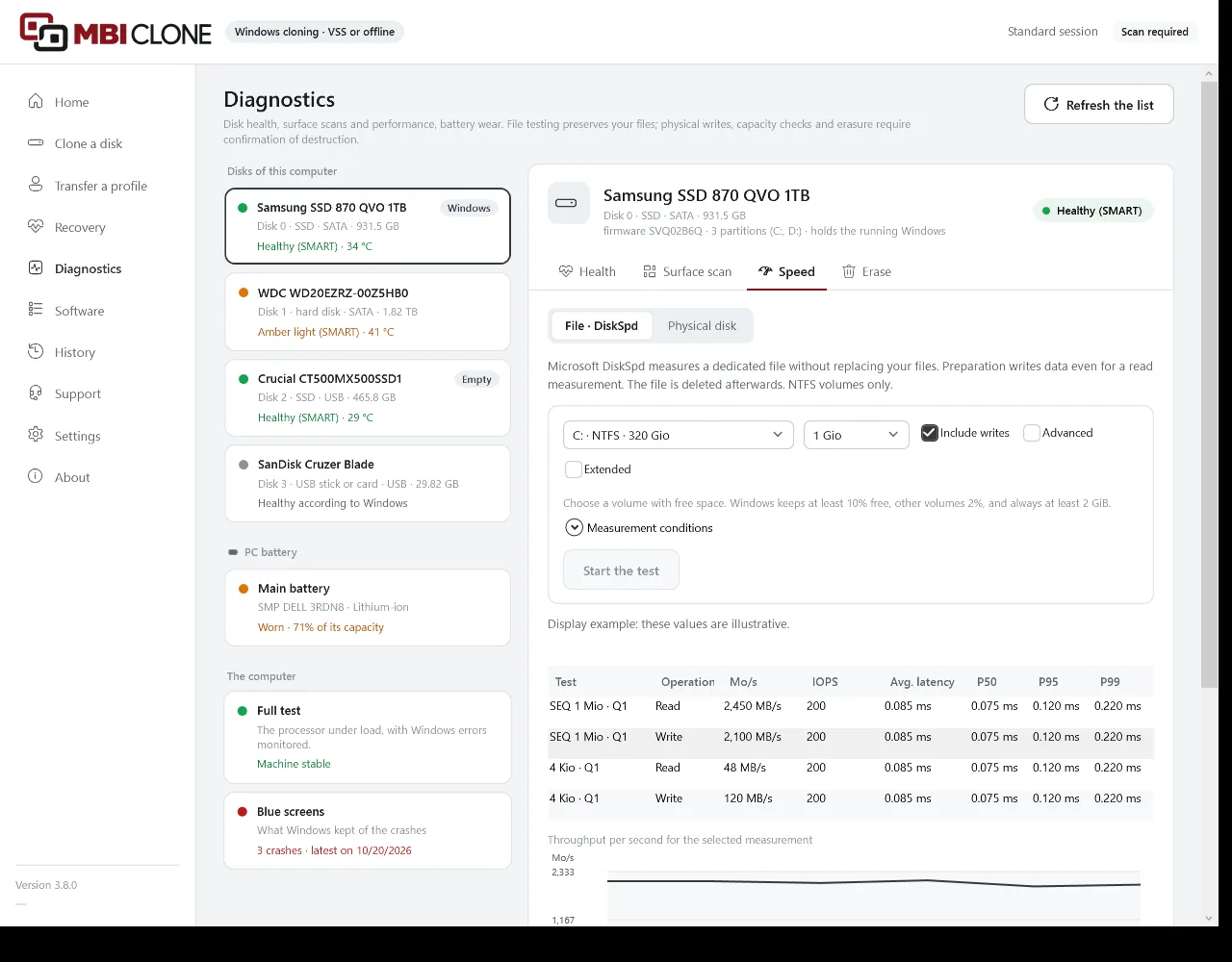Uncheck the Include writes checkbox
Viewport: 1232px width, 962px height.
[x=929, y=433]
